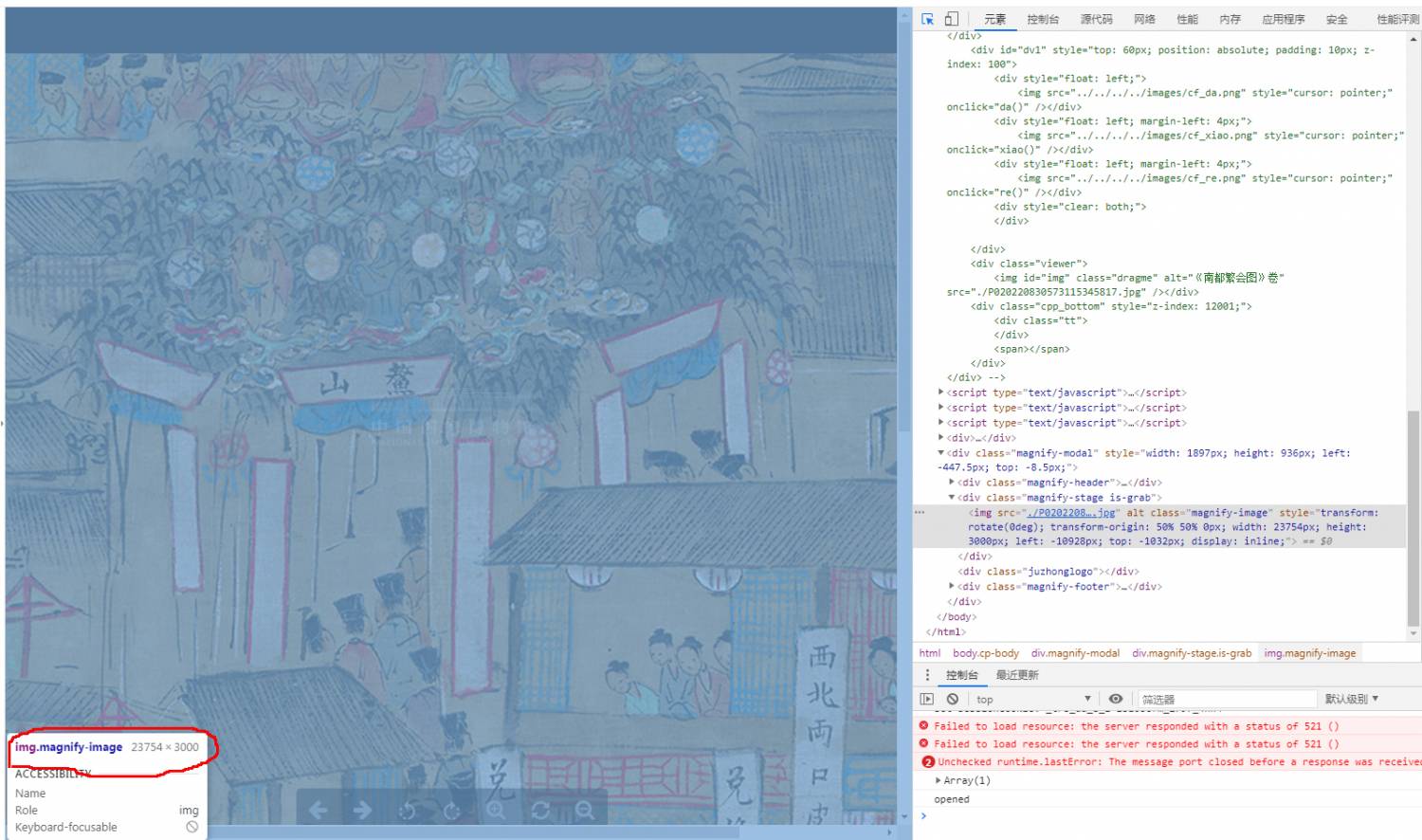Screen dimensions: 1422x840
Task: Show the console sidebar panel icon
Action: [927, 699]
